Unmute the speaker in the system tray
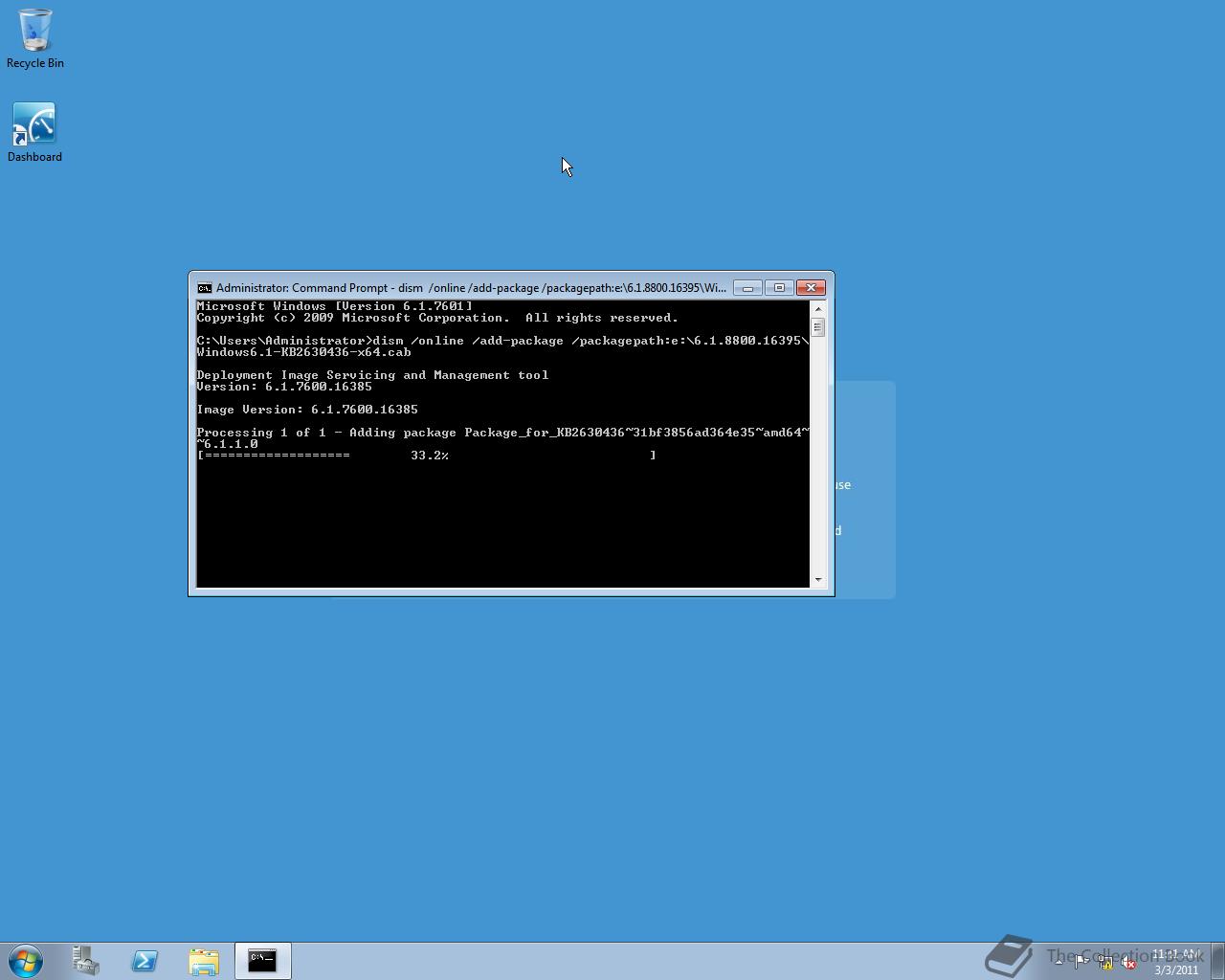The height and width of the screenshot is (980, 1225). 1129,962
